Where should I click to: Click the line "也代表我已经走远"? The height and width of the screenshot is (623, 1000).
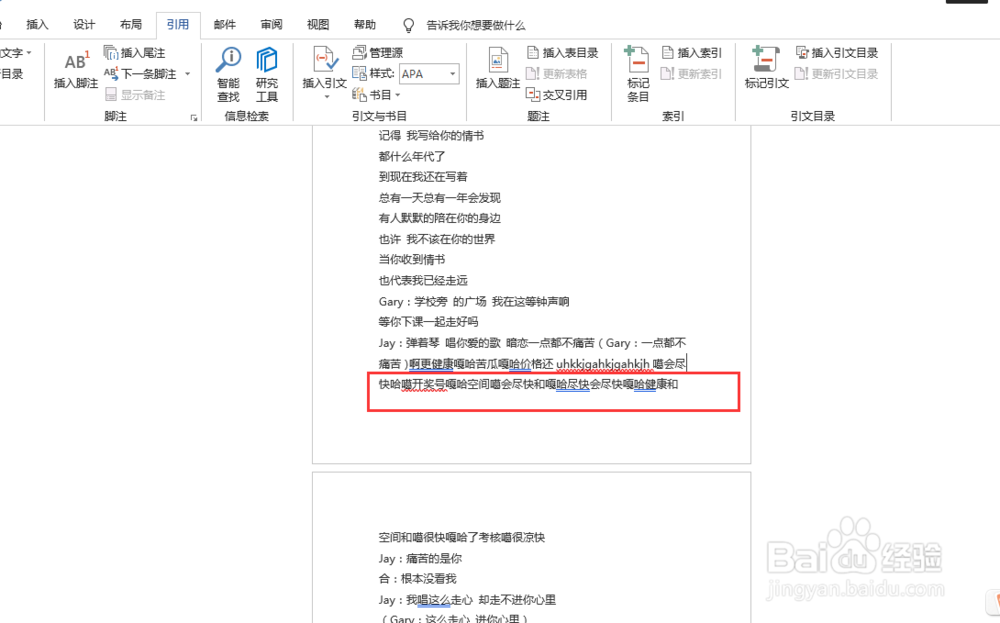[x=423, y=281]
